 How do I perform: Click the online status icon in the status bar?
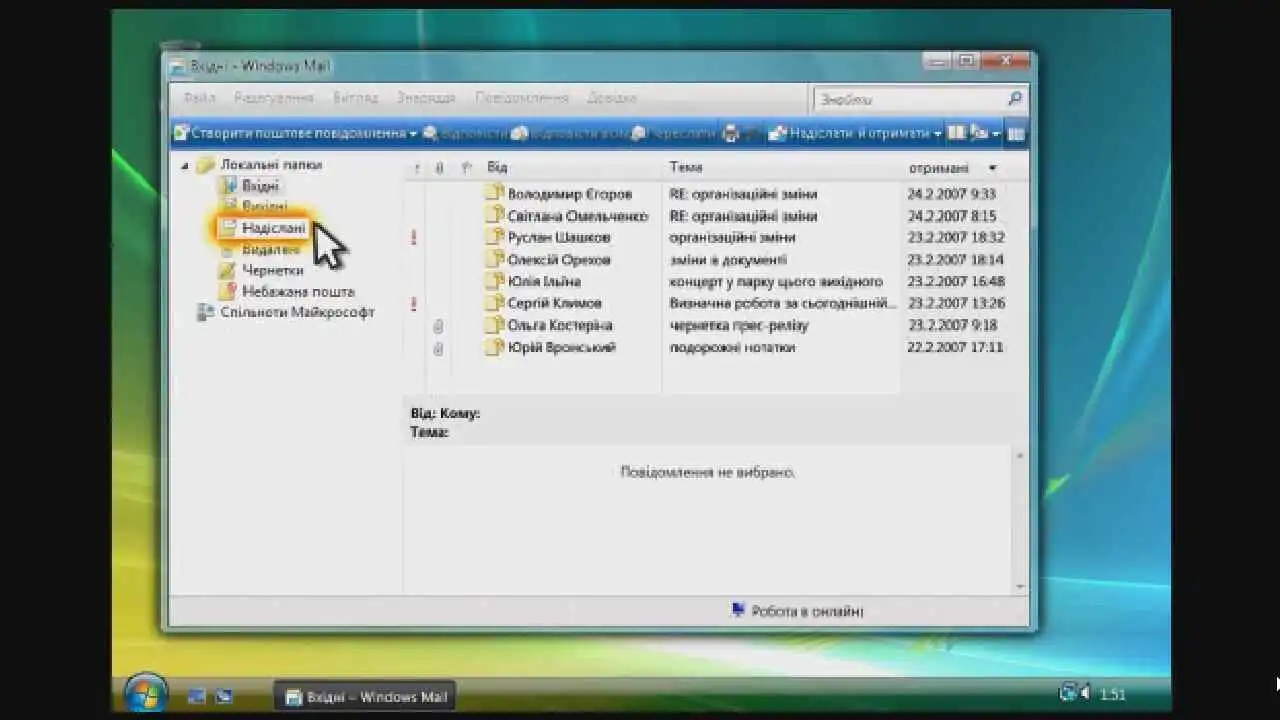738,609
